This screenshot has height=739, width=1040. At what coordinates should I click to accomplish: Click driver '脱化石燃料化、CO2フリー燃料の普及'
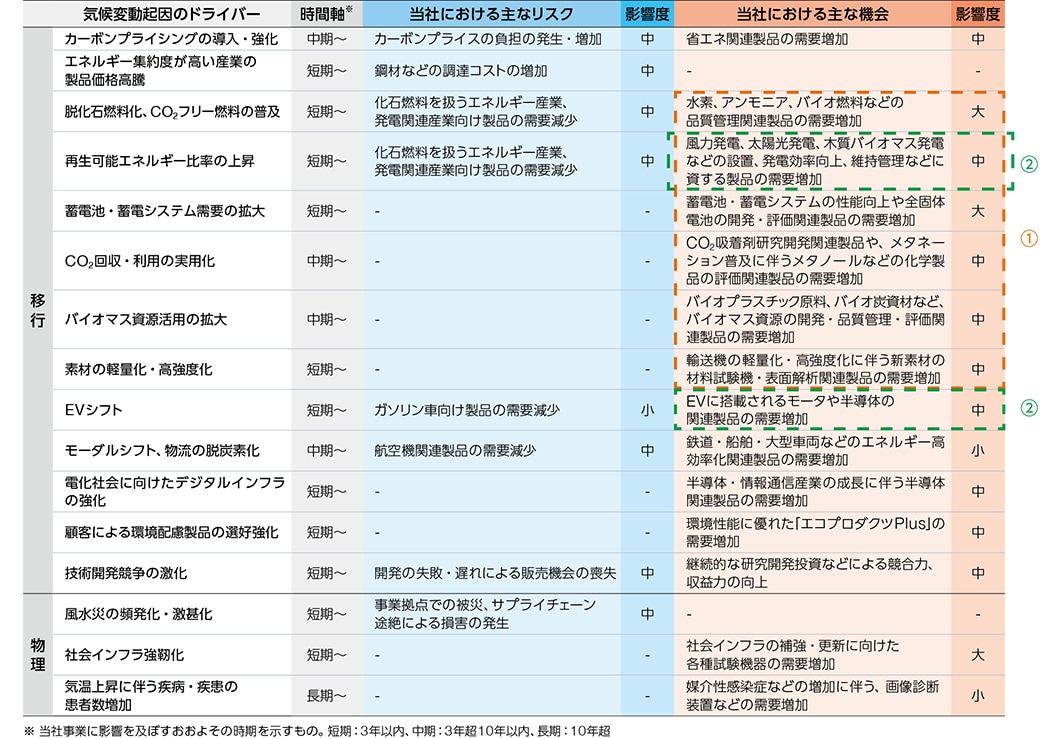point(172,111)
